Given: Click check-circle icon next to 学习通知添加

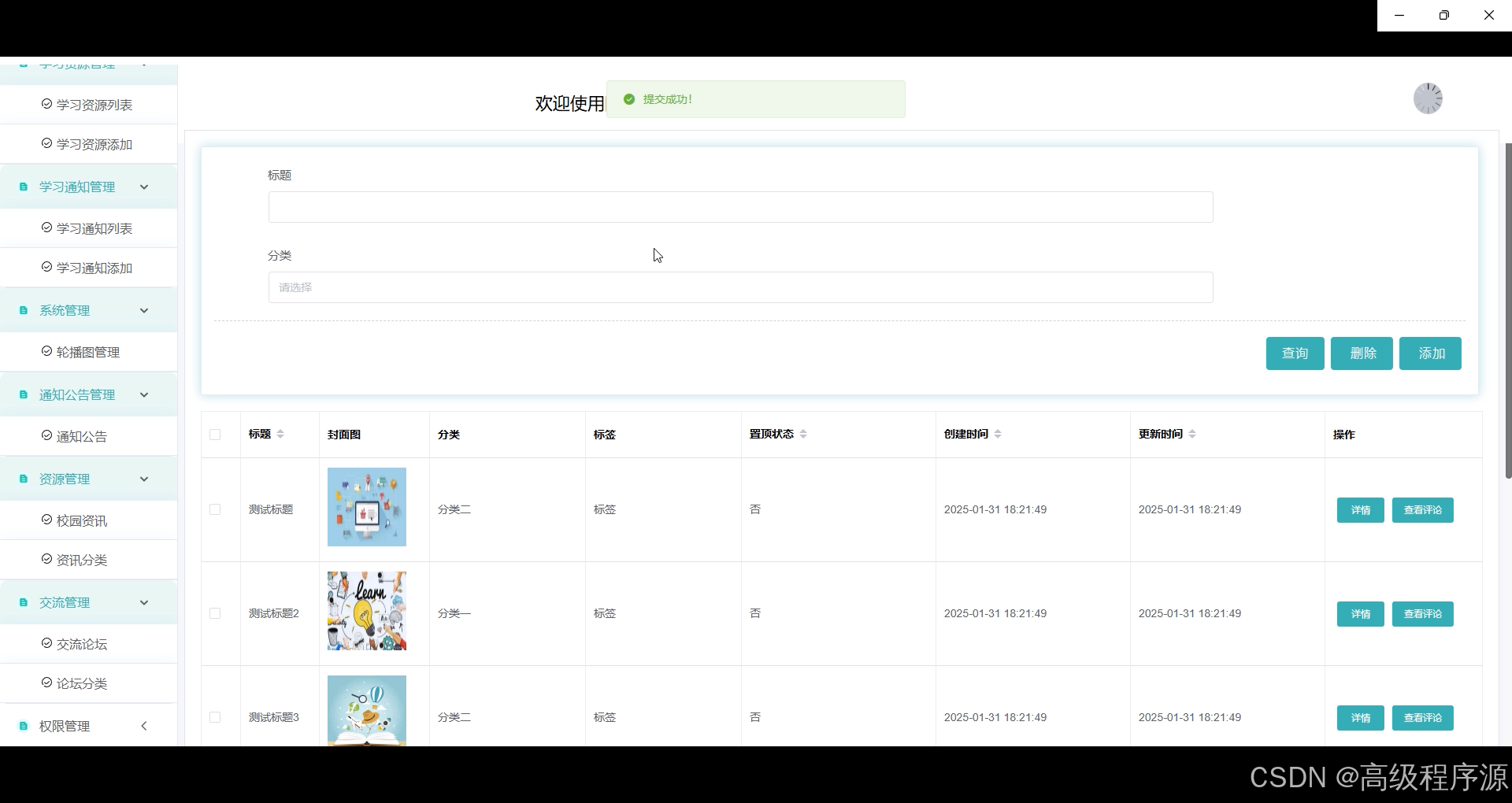Looking at the screenshot, I should 46,267.
